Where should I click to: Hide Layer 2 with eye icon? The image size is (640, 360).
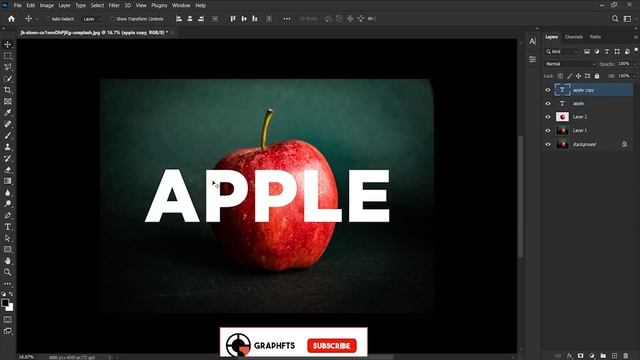coord(548,117)
